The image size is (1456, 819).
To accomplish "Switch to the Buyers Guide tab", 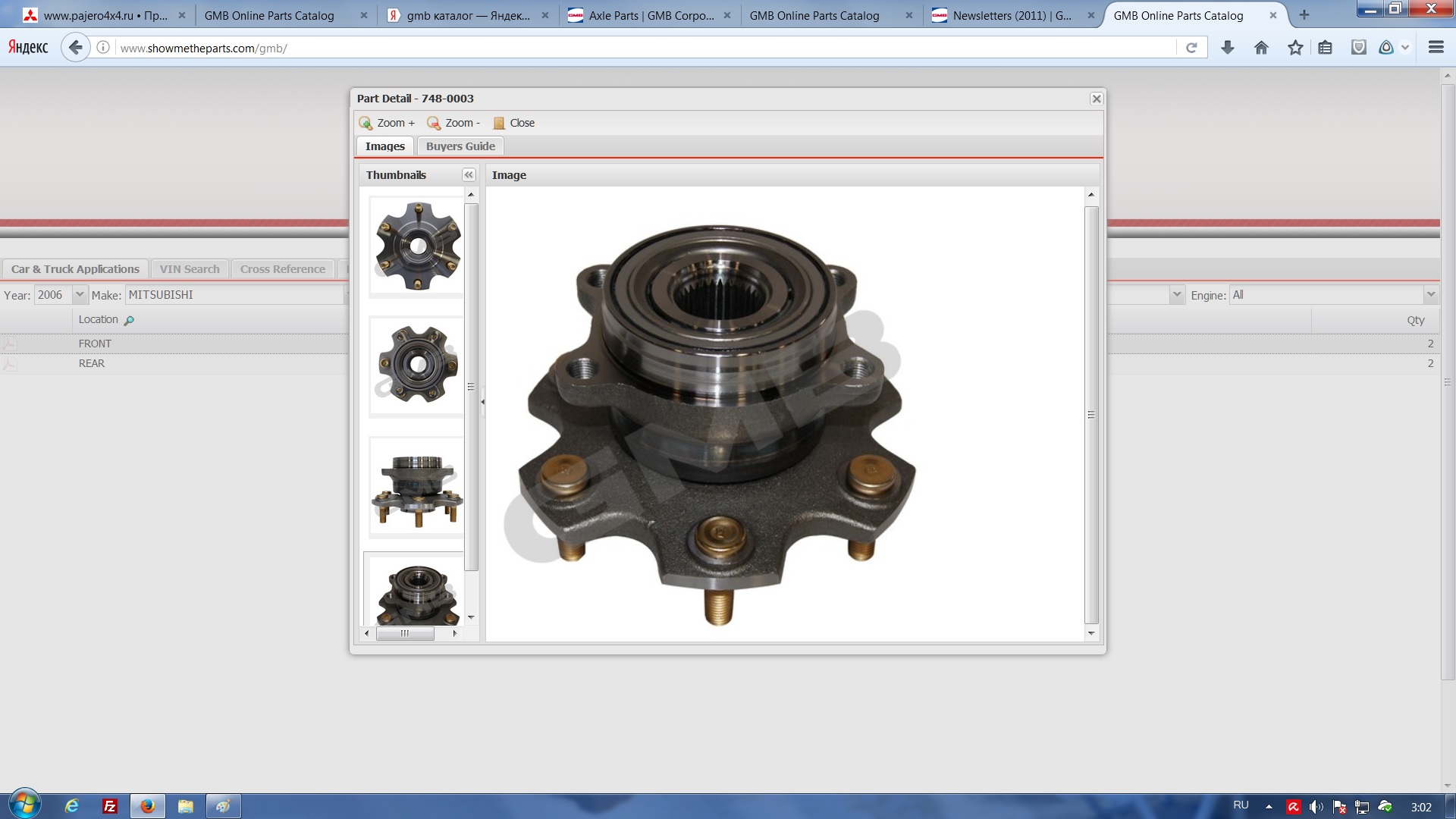I will 460,146.
